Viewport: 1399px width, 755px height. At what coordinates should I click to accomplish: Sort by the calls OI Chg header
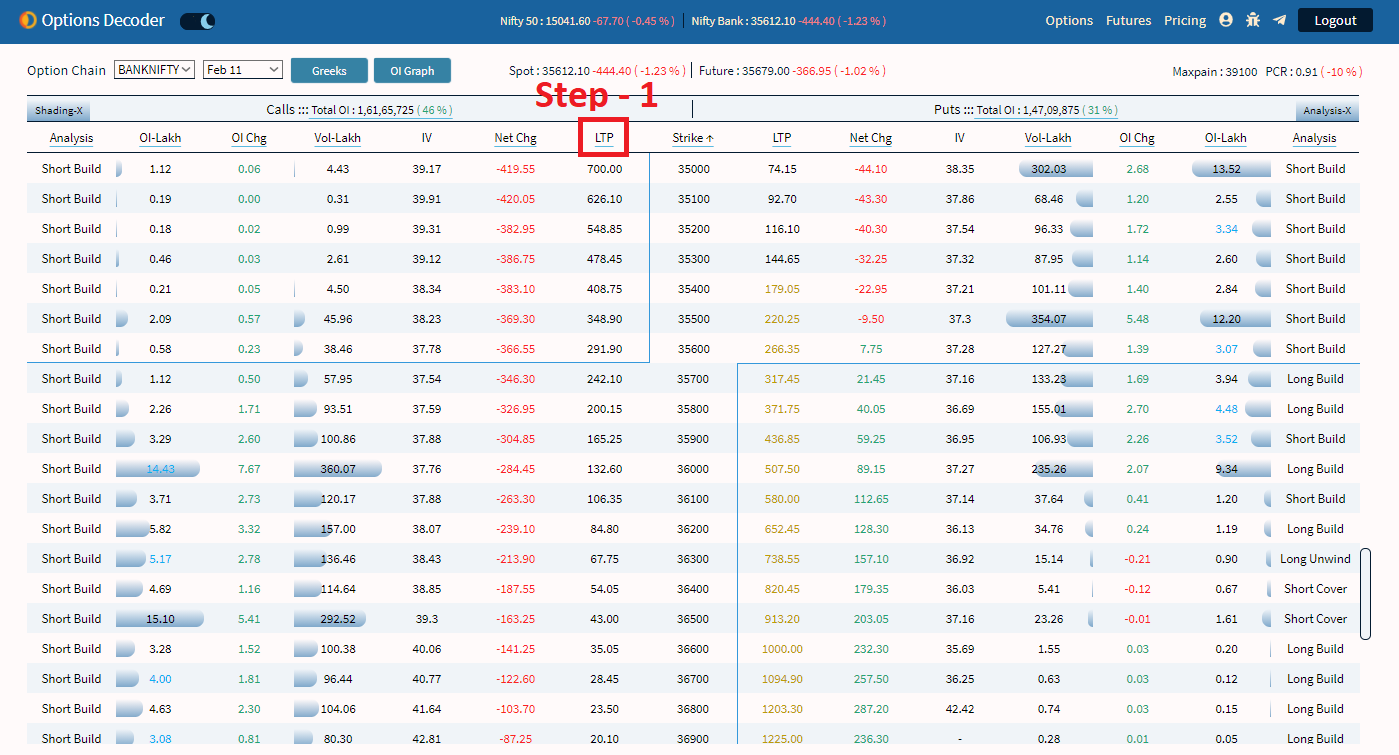click(x=249, y=138)
